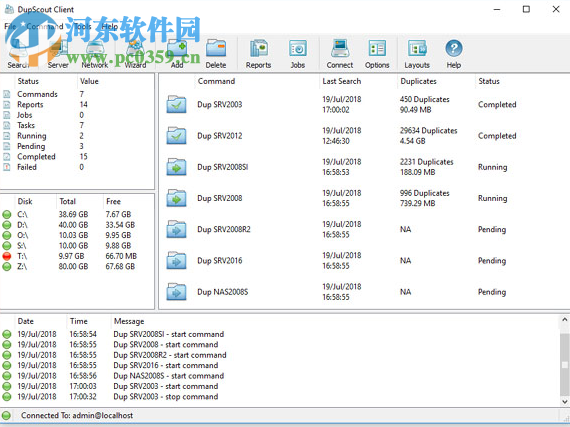This screenshot has width=570, height=427.
Task: Click the Free column header in disk panel
Action: (113, 201)
